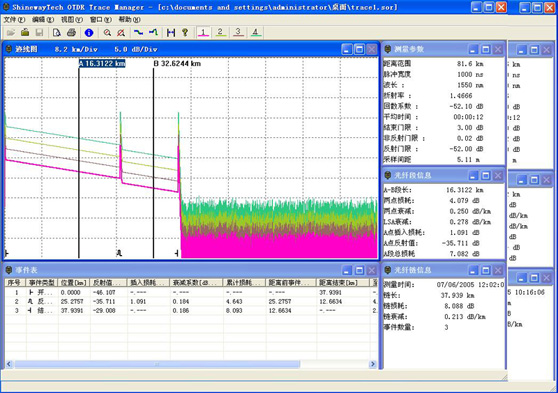
Task: Toggle trace 1 magenta button
Action: (203, 33)
